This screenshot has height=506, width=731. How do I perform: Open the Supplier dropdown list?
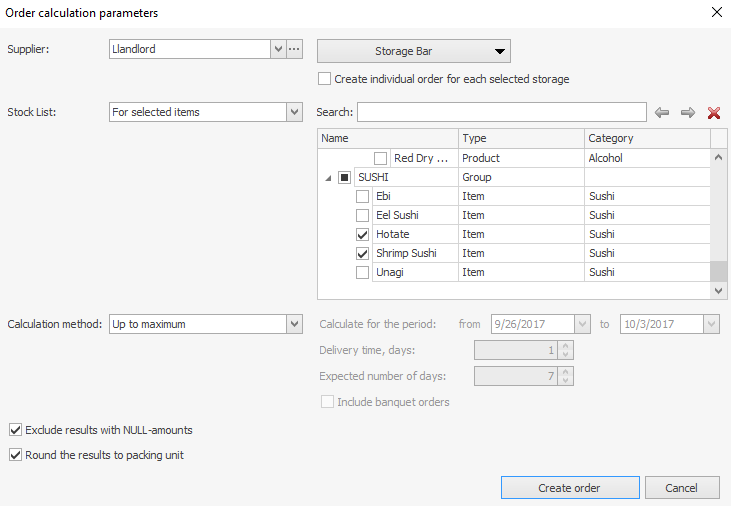click(x=277, y=49)
